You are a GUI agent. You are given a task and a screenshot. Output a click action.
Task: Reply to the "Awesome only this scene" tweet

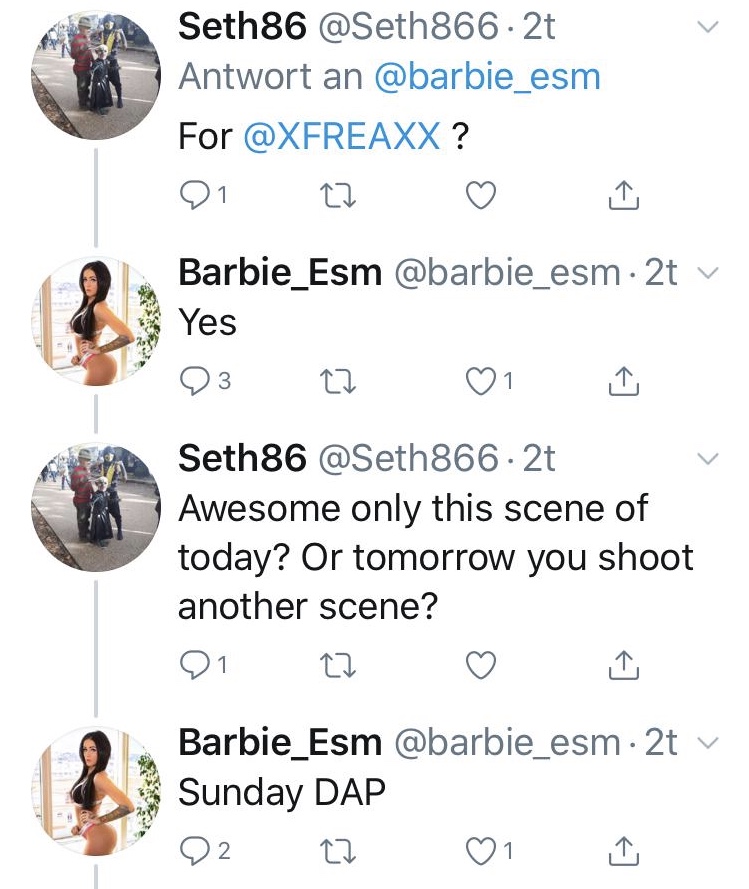pos(193,663)
